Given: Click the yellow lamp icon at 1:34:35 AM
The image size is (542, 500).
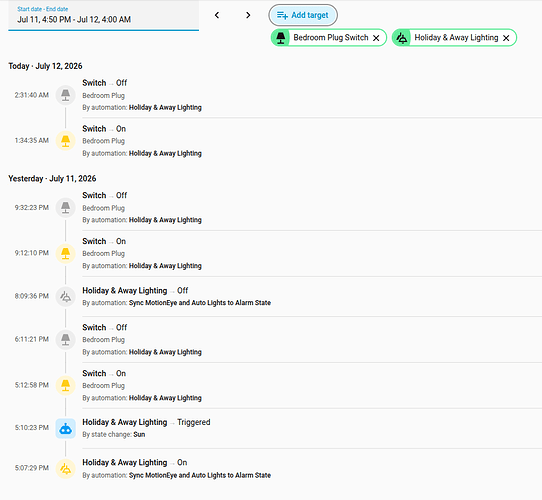Looking at the screenshot, I should pos(65,141).
